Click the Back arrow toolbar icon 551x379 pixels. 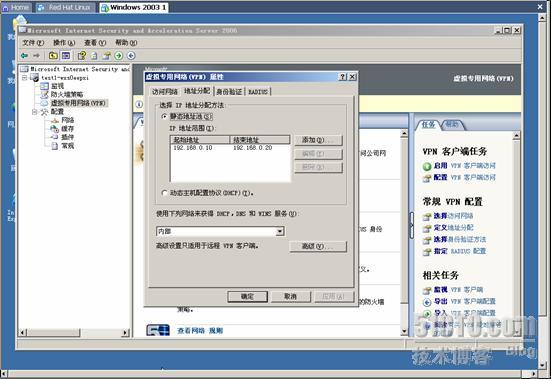coord(24,55)
